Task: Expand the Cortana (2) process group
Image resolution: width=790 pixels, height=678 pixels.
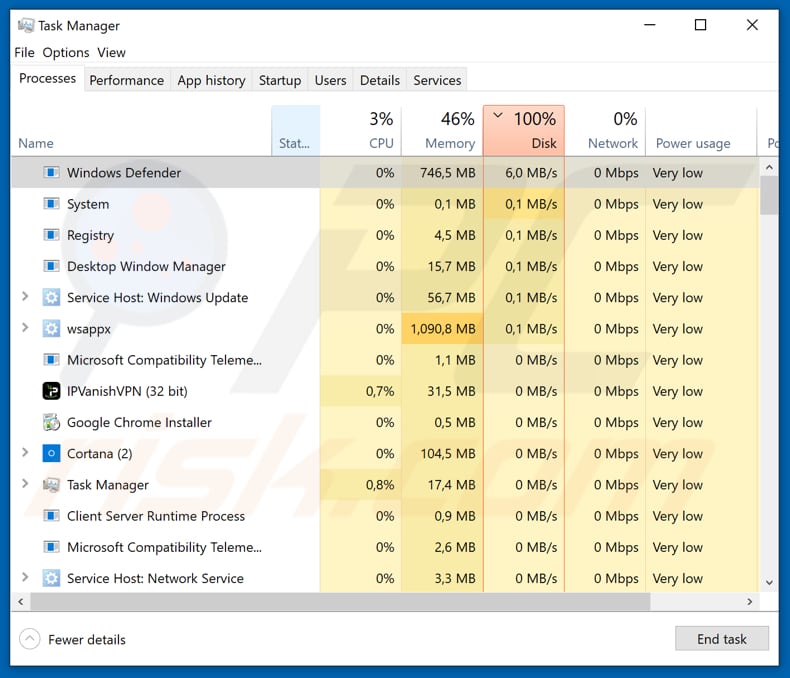Action: click(25, 454)
